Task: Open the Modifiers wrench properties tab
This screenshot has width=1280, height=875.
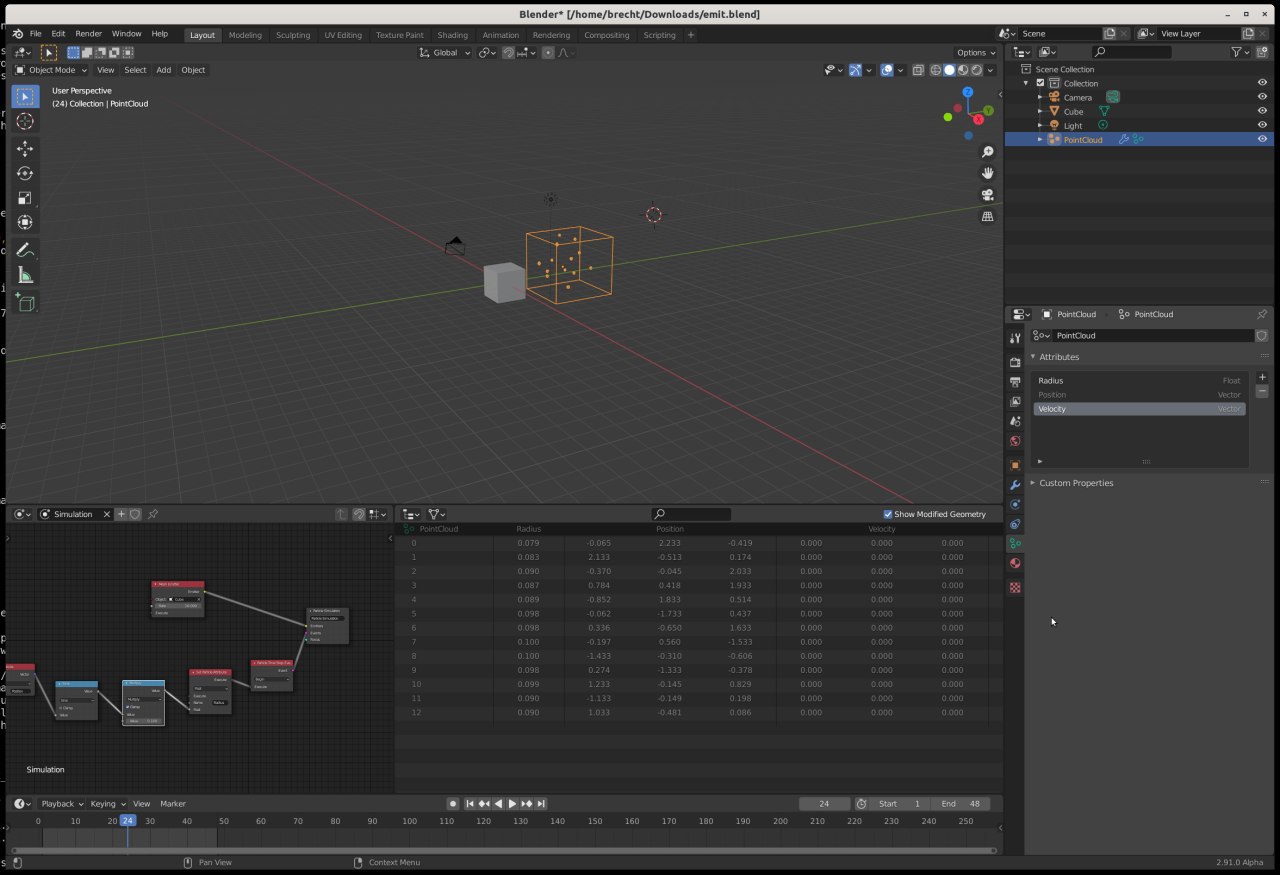Action: [1015, 485]
